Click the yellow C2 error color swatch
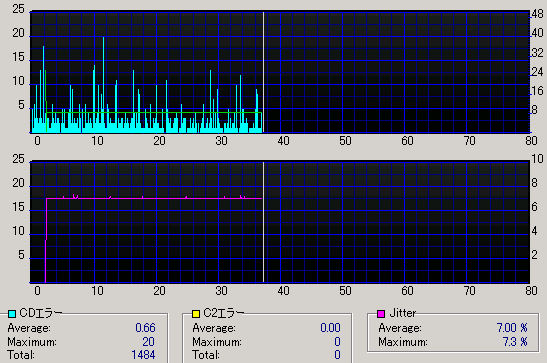The image size is (547, 363). pyautogui.click(x=196, y=314)
